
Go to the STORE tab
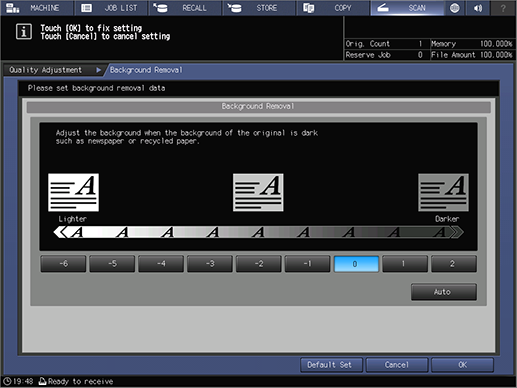click(x=259, y=8)
